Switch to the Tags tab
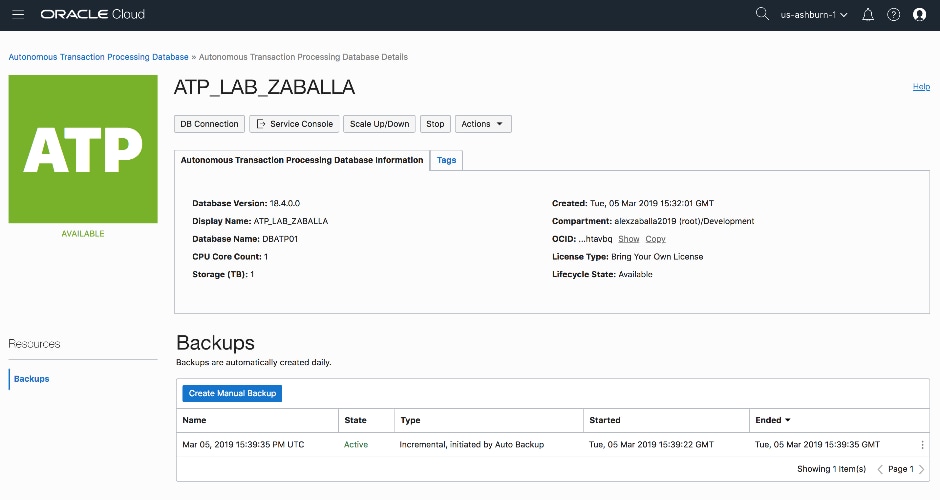The width and height of the screenshot is (940, 500). pos(446,160)
